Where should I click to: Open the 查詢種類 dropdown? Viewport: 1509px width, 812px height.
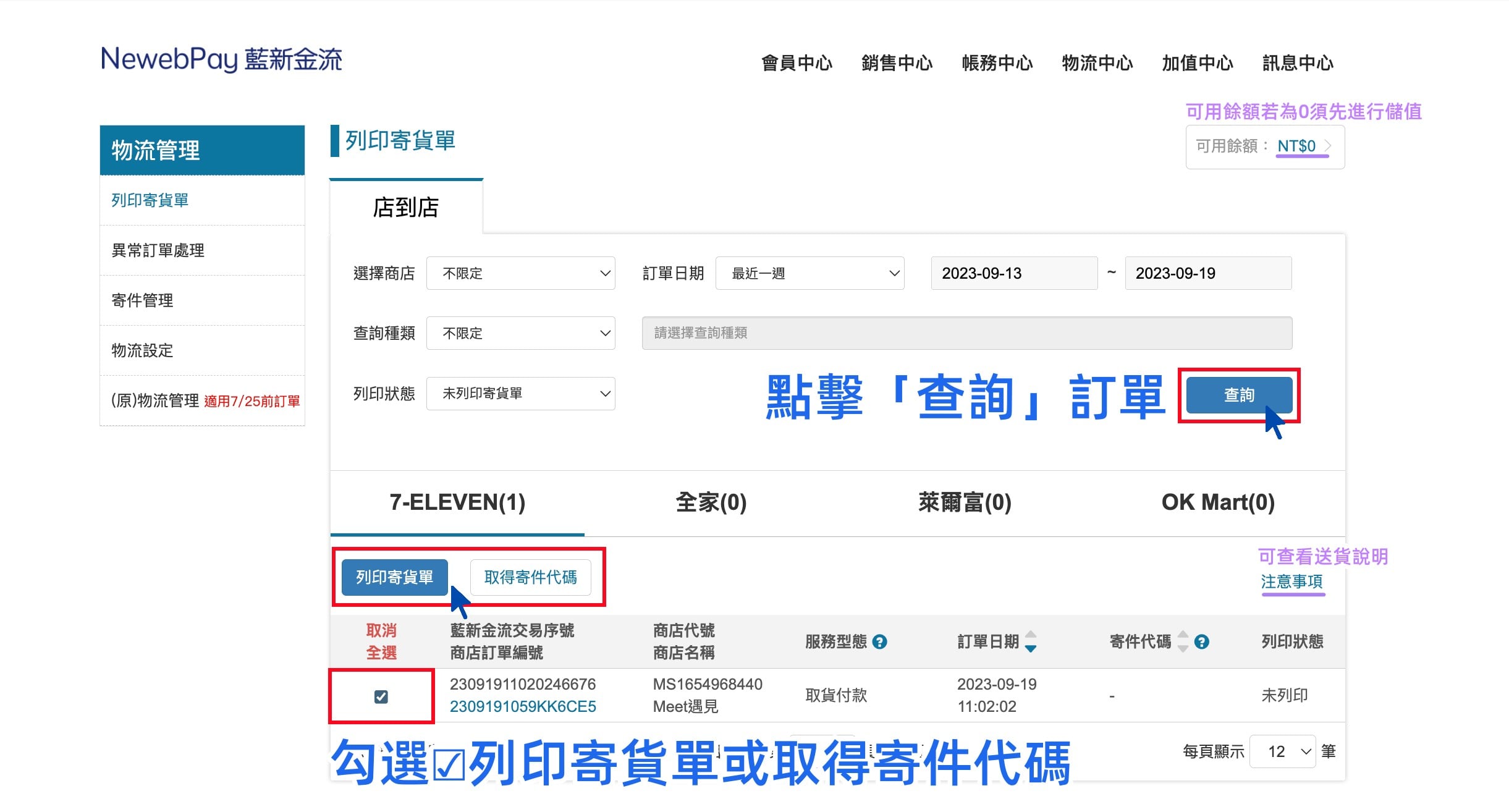click(521, 333)
